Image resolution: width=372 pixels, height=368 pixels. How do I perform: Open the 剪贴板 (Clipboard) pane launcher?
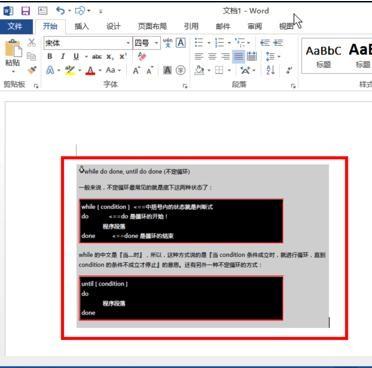(x=36, y=86)
